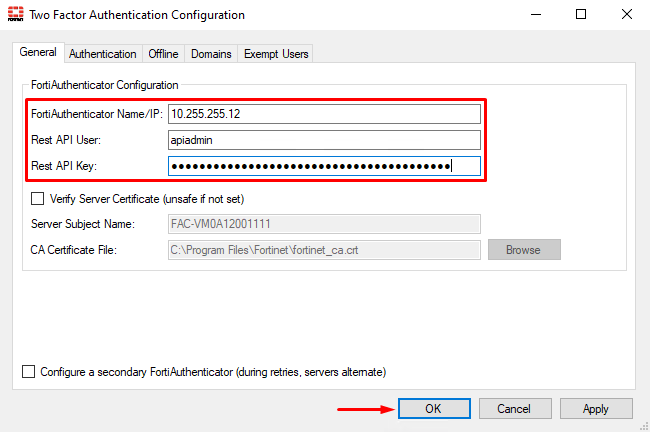Viewport: 650px width, 432px height.
Task: Switch to the Domains tab
Action: [x=211, y=54]
